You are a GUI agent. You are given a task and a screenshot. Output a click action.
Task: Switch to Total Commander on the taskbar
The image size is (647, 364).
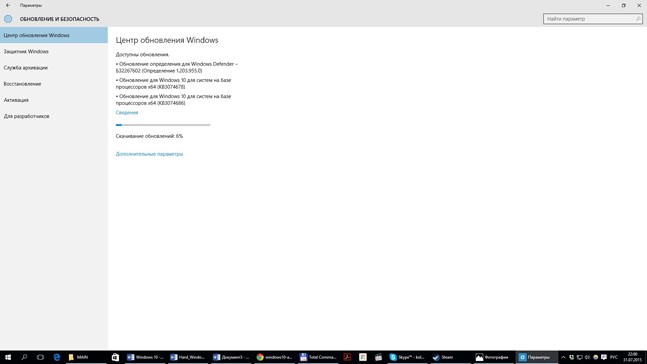[317, 357]
